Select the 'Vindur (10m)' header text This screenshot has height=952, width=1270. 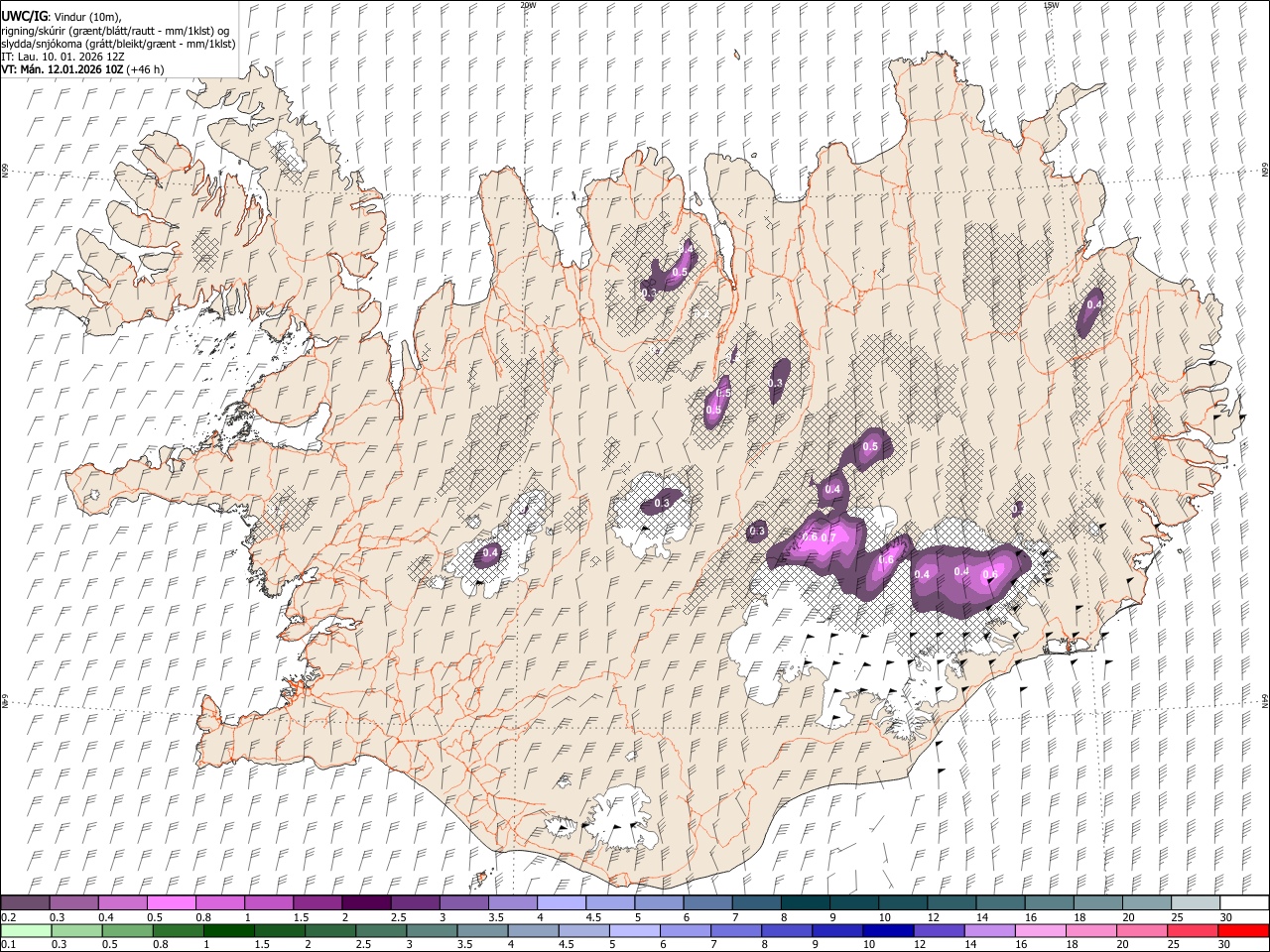click(x=86, y=17)
